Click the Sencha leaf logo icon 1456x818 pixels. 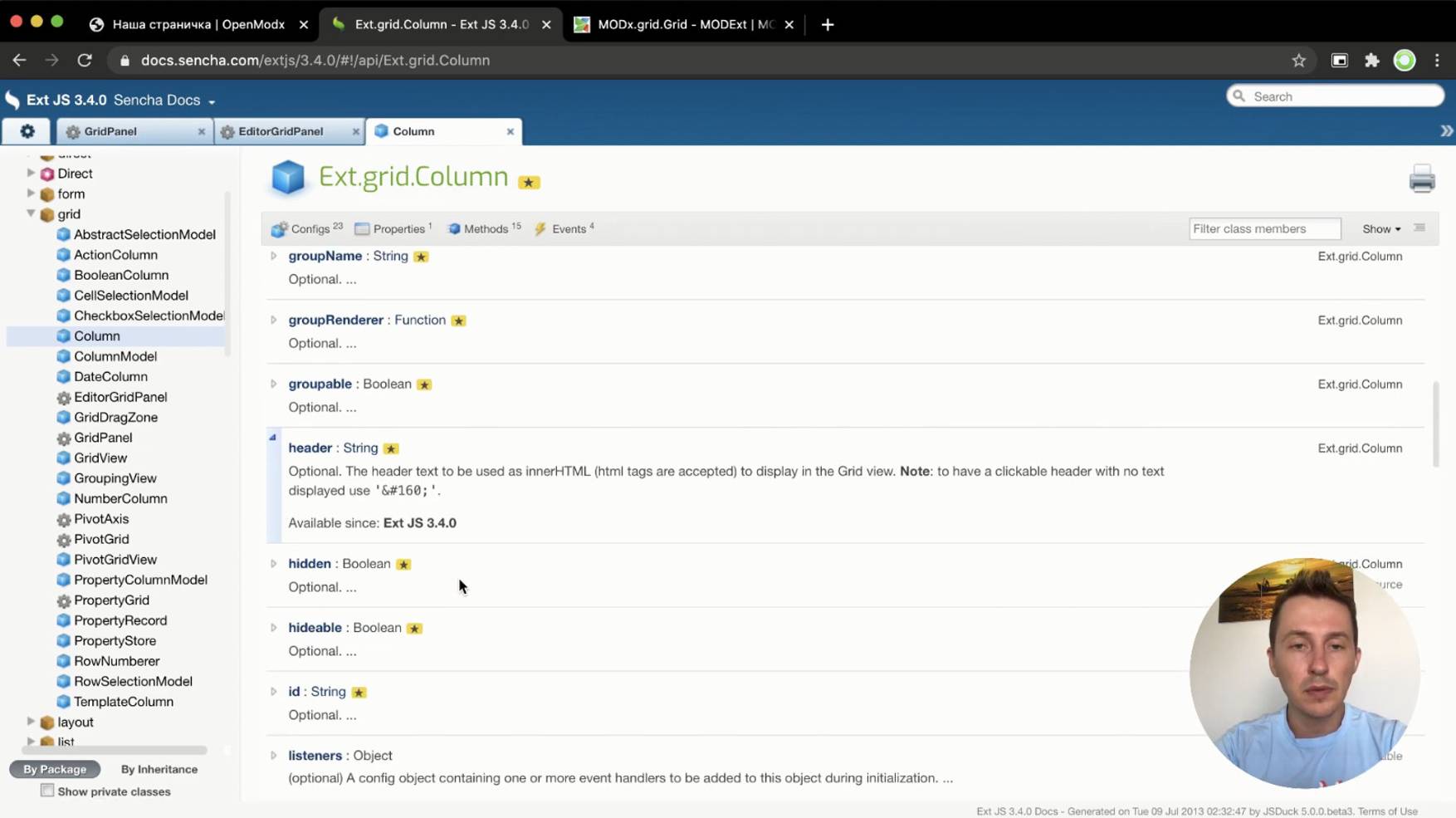click(x=12, y=100)
